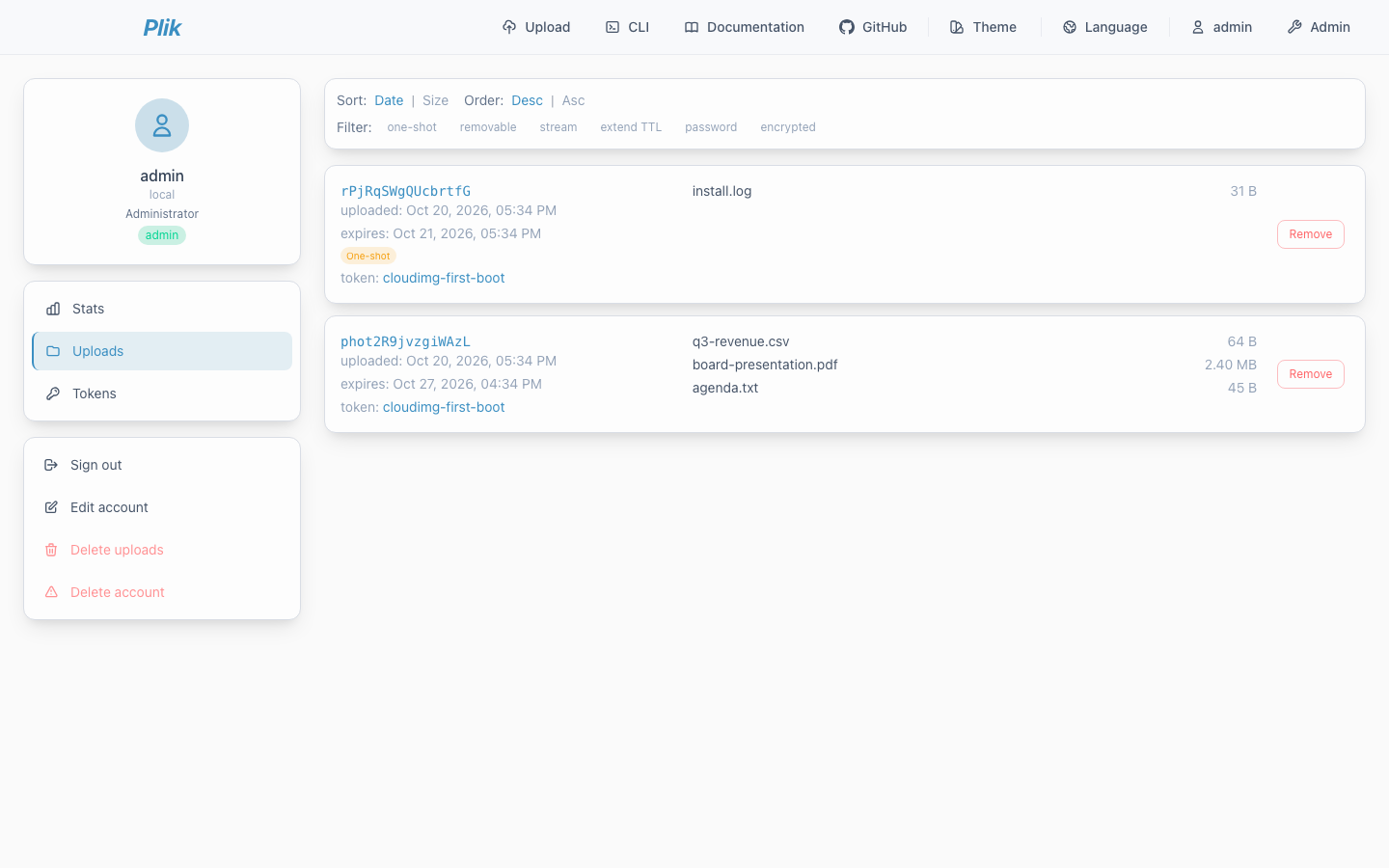This screenshot has width=1389, height=868.
Task: Set order to Desc
Action: coord(527,100)
